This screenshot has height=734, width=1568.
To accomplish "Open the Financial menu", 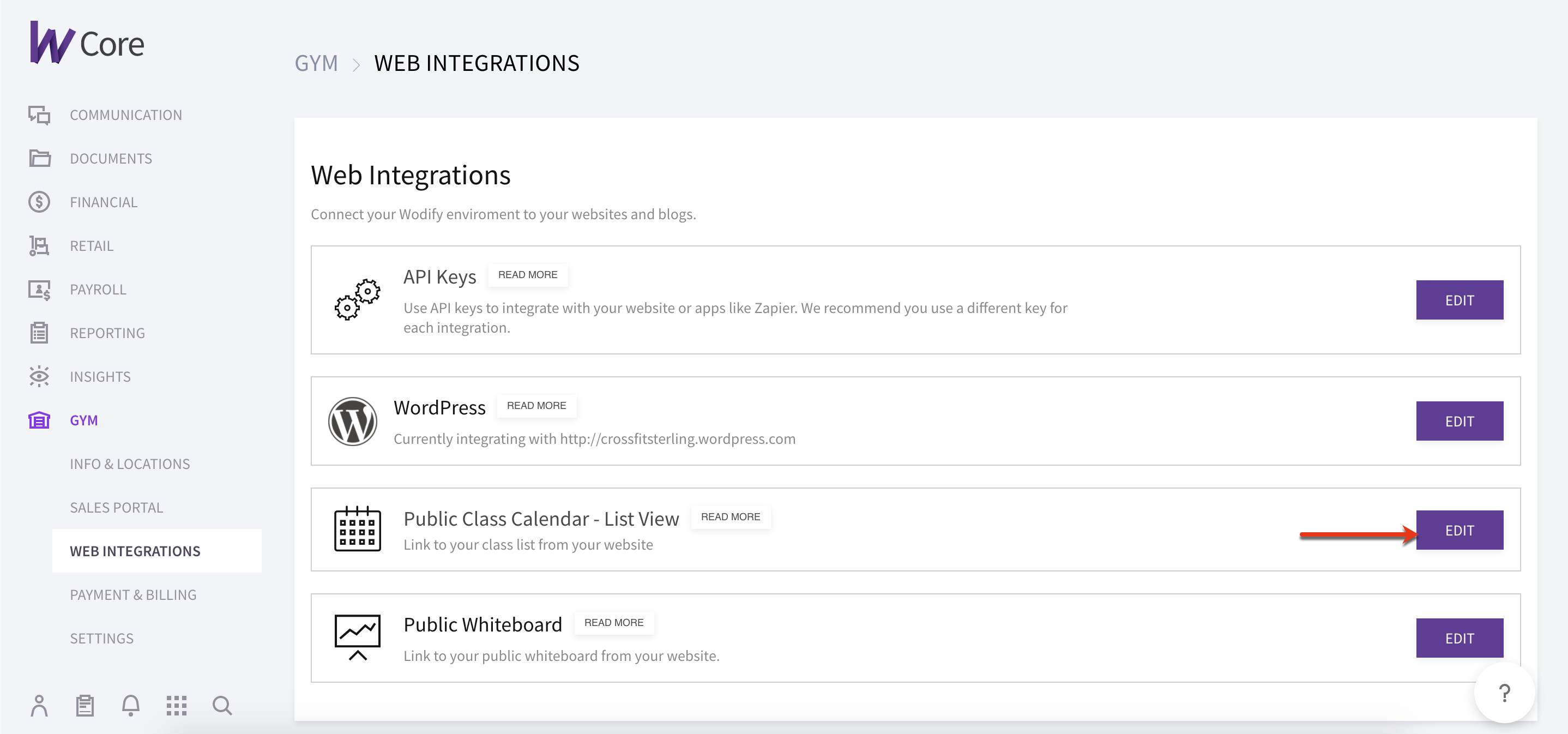I will point(104,202).
